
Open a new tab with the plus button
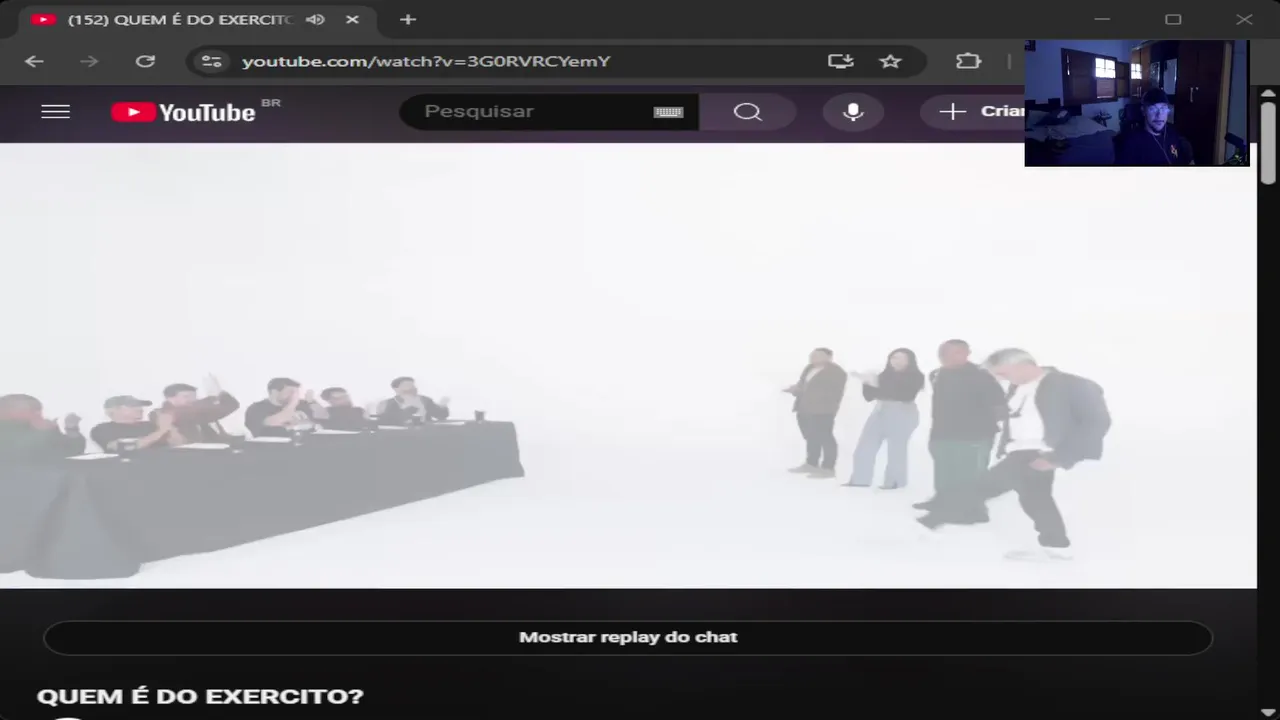point(407,19)
